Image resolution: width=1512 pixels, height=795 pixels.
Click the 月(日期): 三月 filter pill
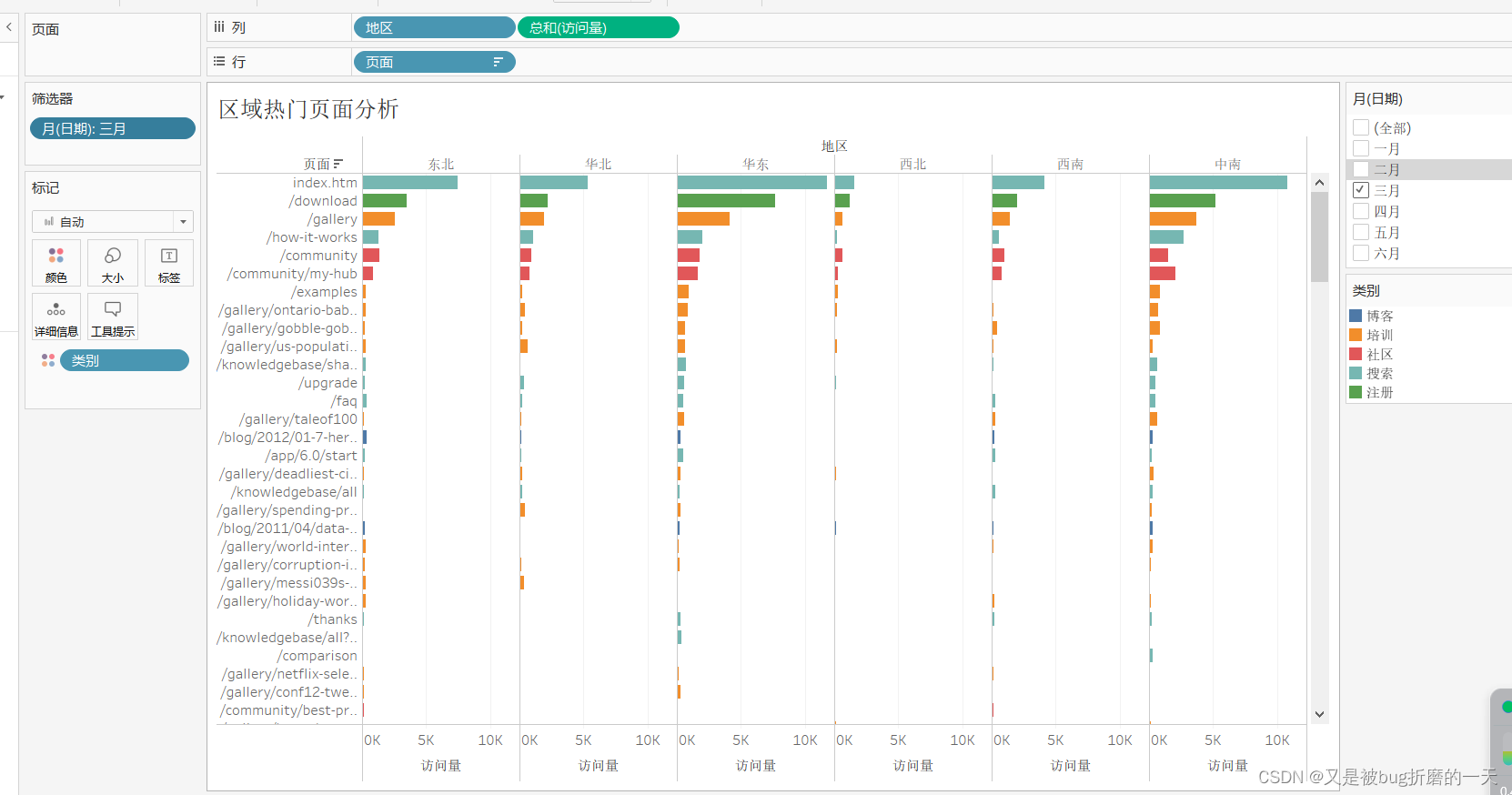(113, 128)
